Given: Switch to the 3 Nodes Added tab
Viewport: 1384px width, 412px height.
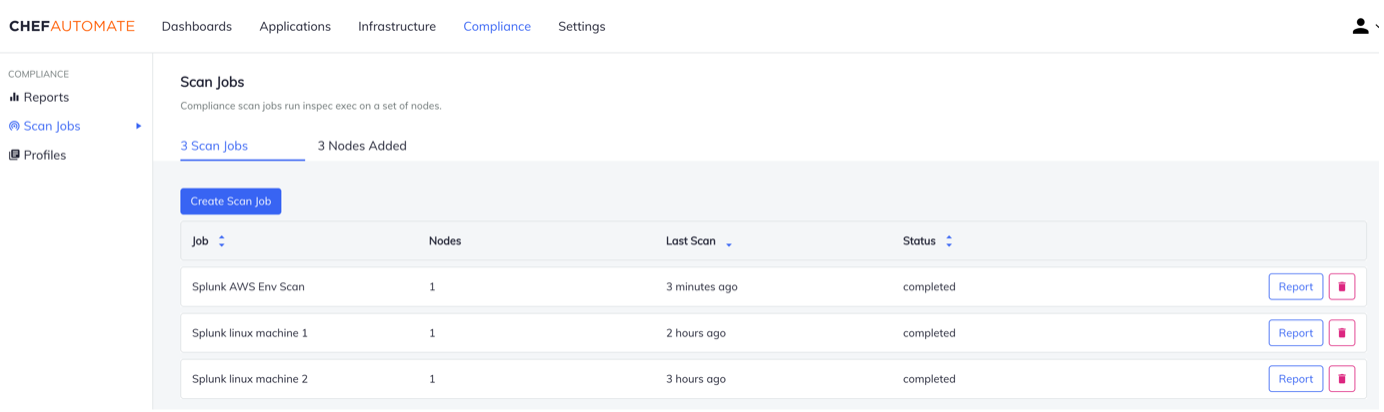Looking at the screenshot, I should [x=362, y=146].
